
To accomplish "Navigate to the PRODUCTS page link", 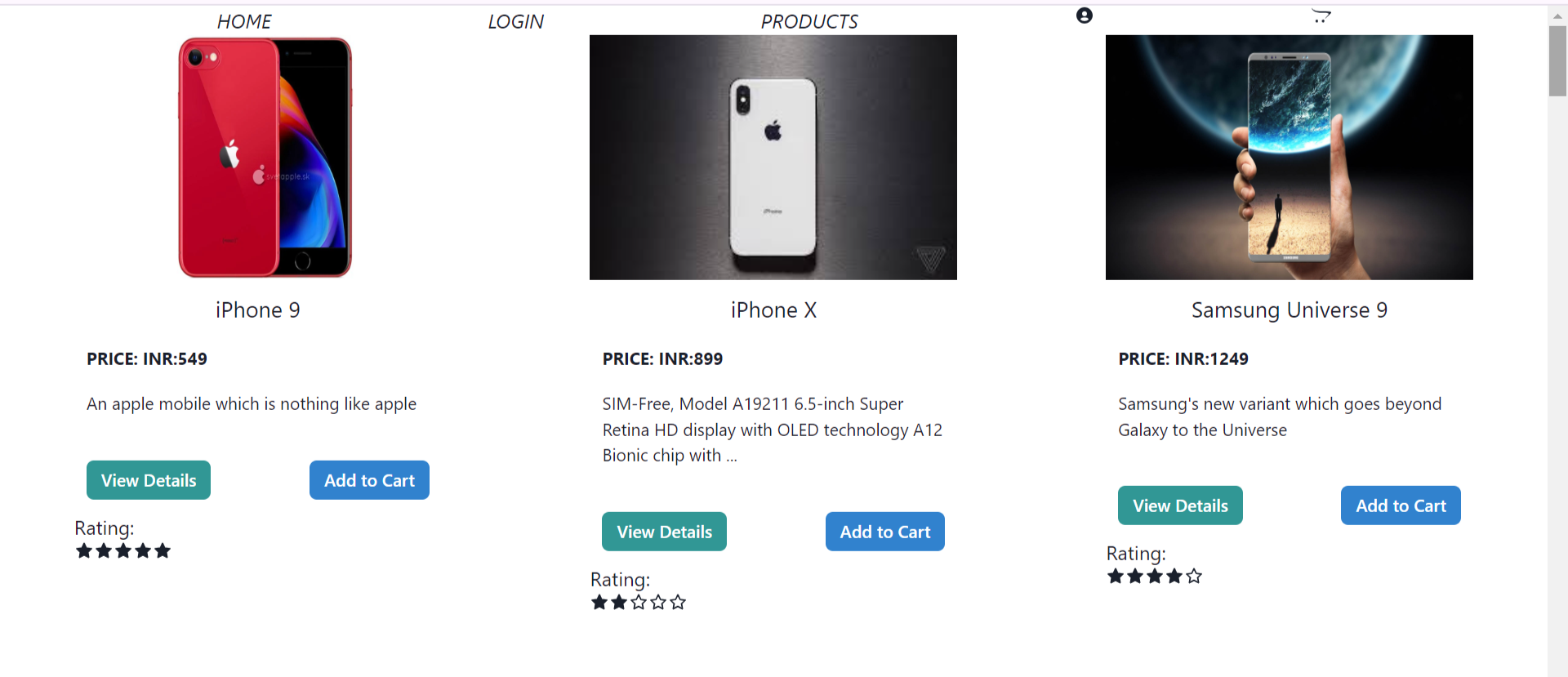I will (x=809, y=22).
